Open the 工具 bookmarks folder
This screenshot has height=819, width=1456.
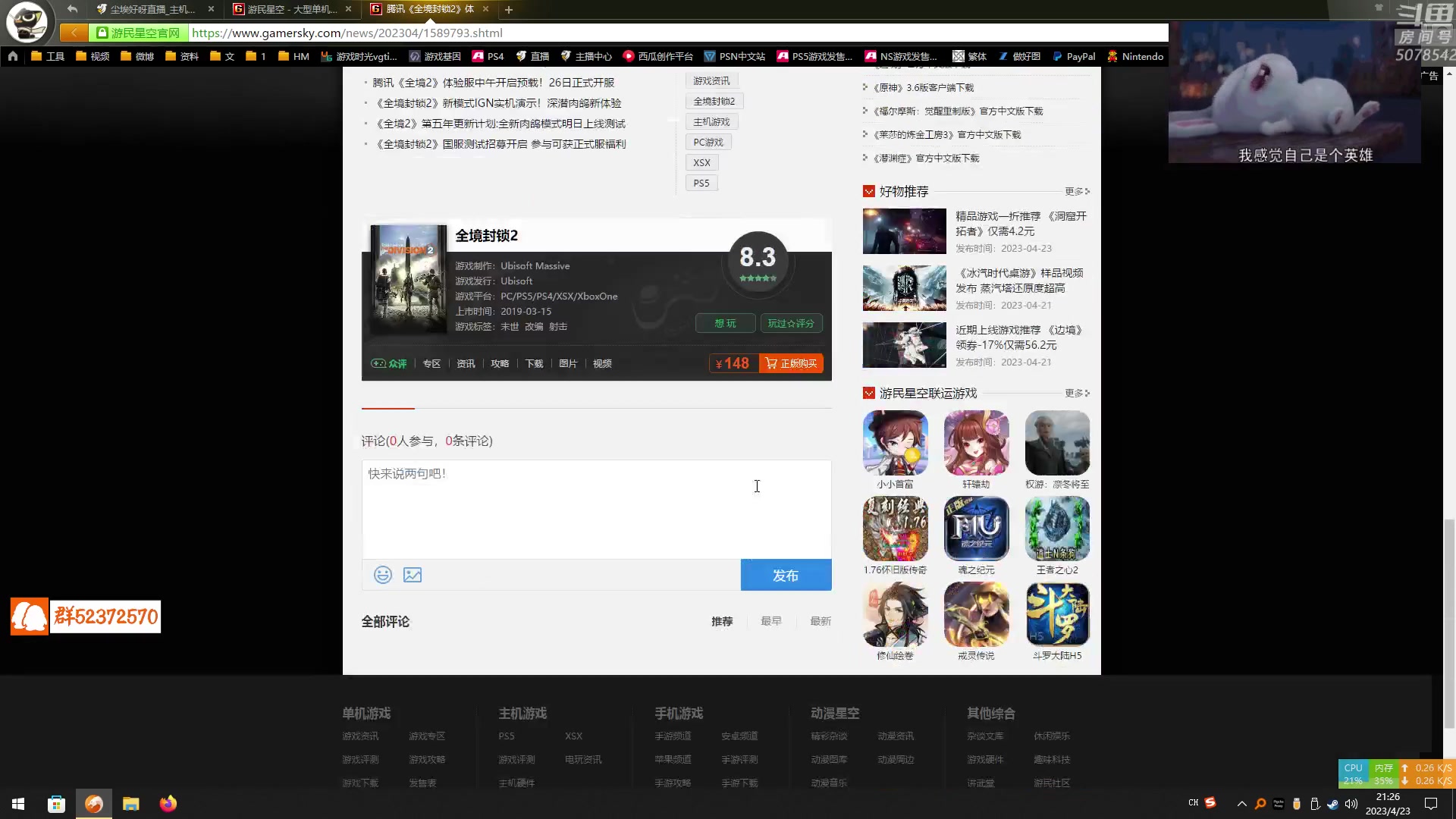coord(48,56)
